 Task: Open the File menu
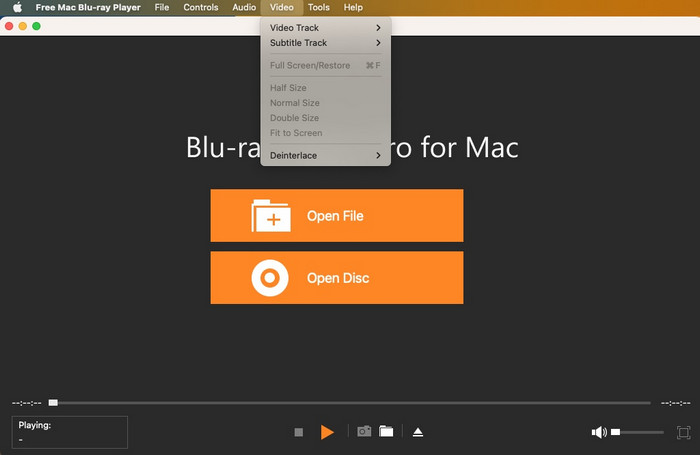(162, 7)
